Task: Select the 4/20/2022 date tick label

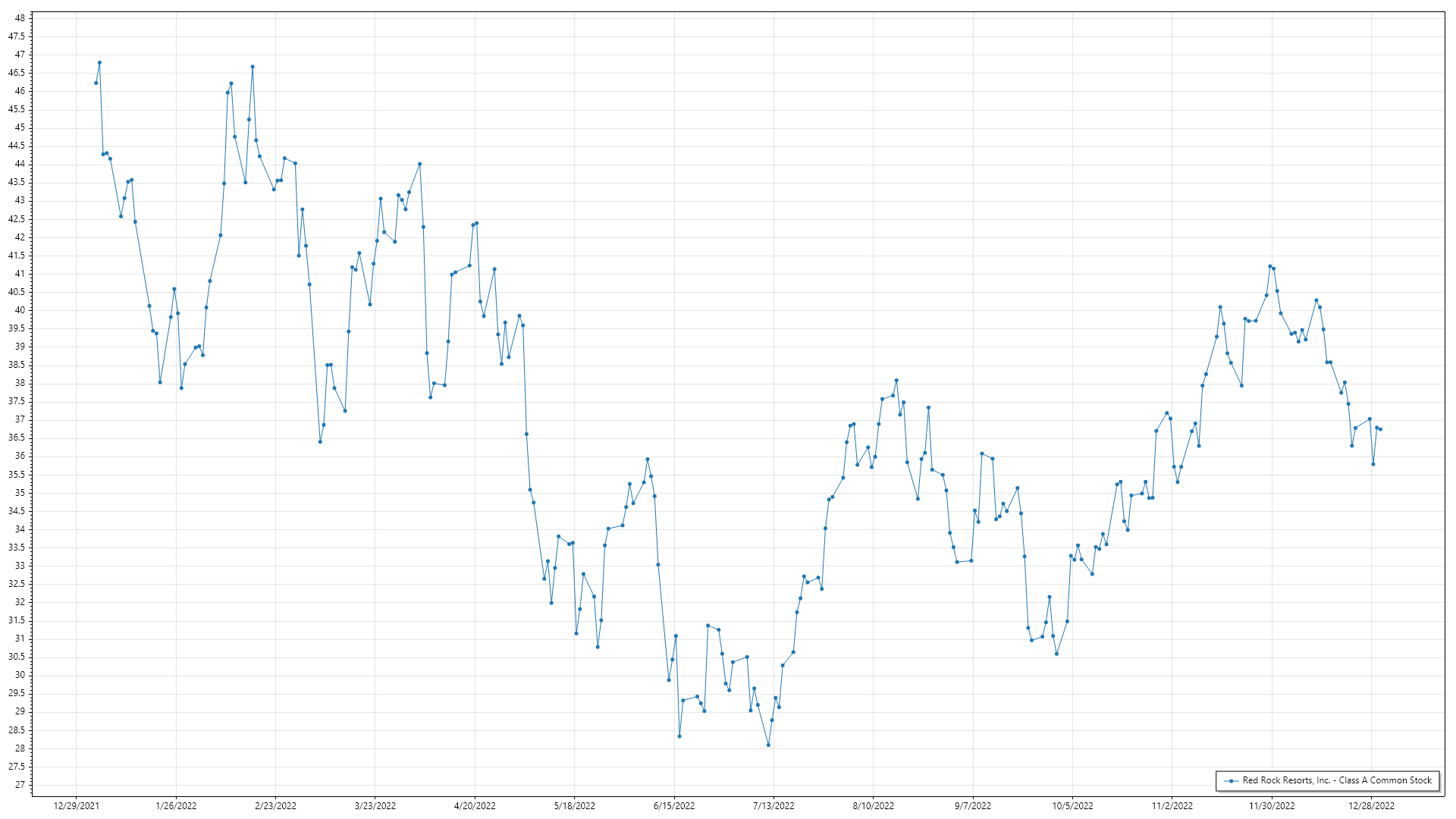Action: coord(475,805)
